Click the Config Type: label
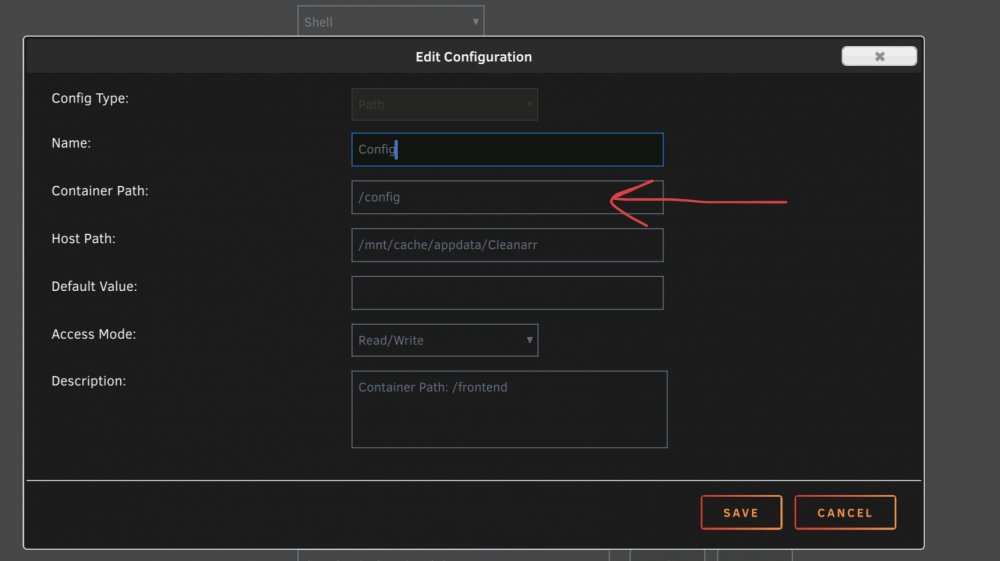1000x561 pixels. pos(90,98)
